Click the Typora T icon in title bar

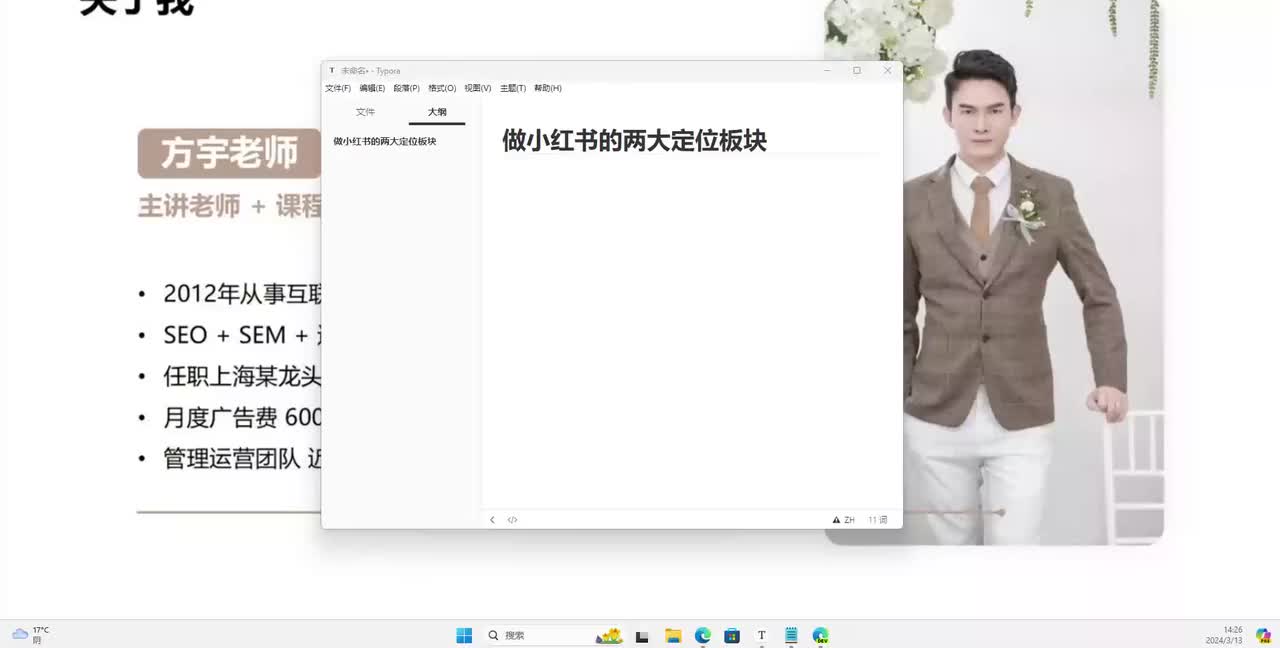332,71
